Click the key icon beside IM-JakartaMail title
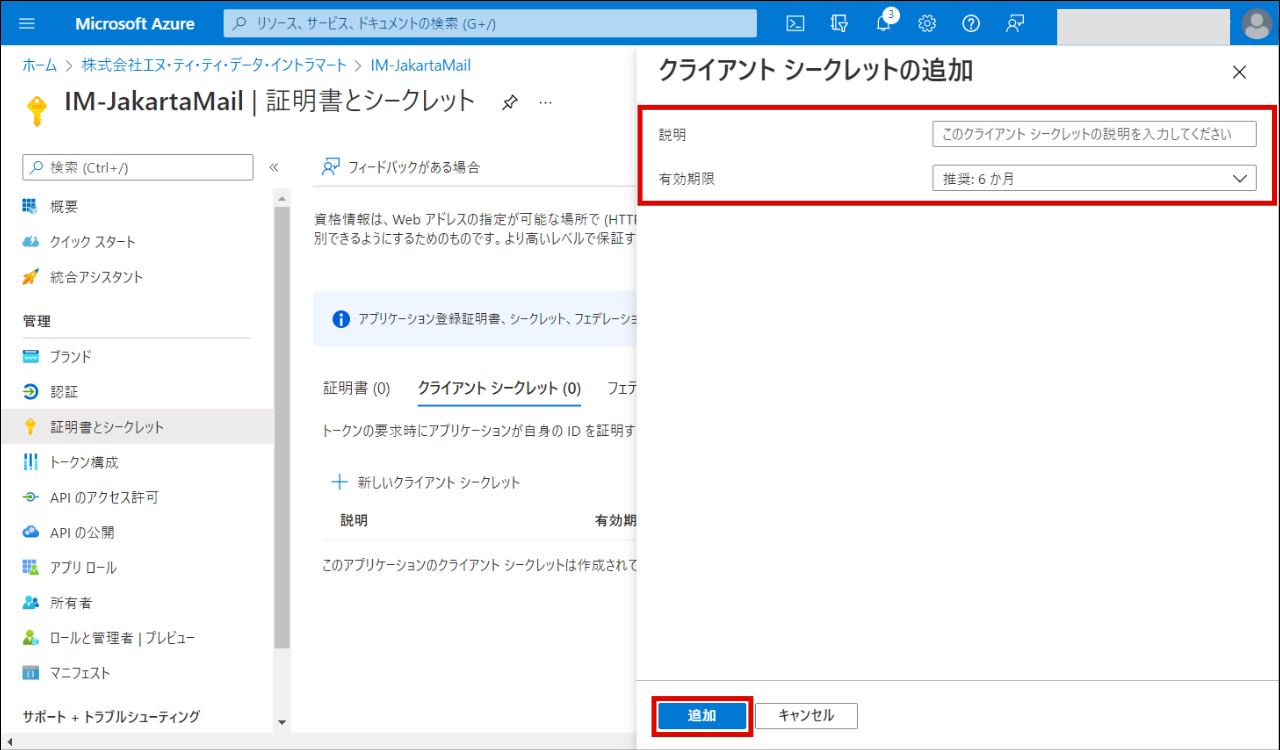This screenshot has width=1280, height=750. pyautogui.click(x=37, y=109)
